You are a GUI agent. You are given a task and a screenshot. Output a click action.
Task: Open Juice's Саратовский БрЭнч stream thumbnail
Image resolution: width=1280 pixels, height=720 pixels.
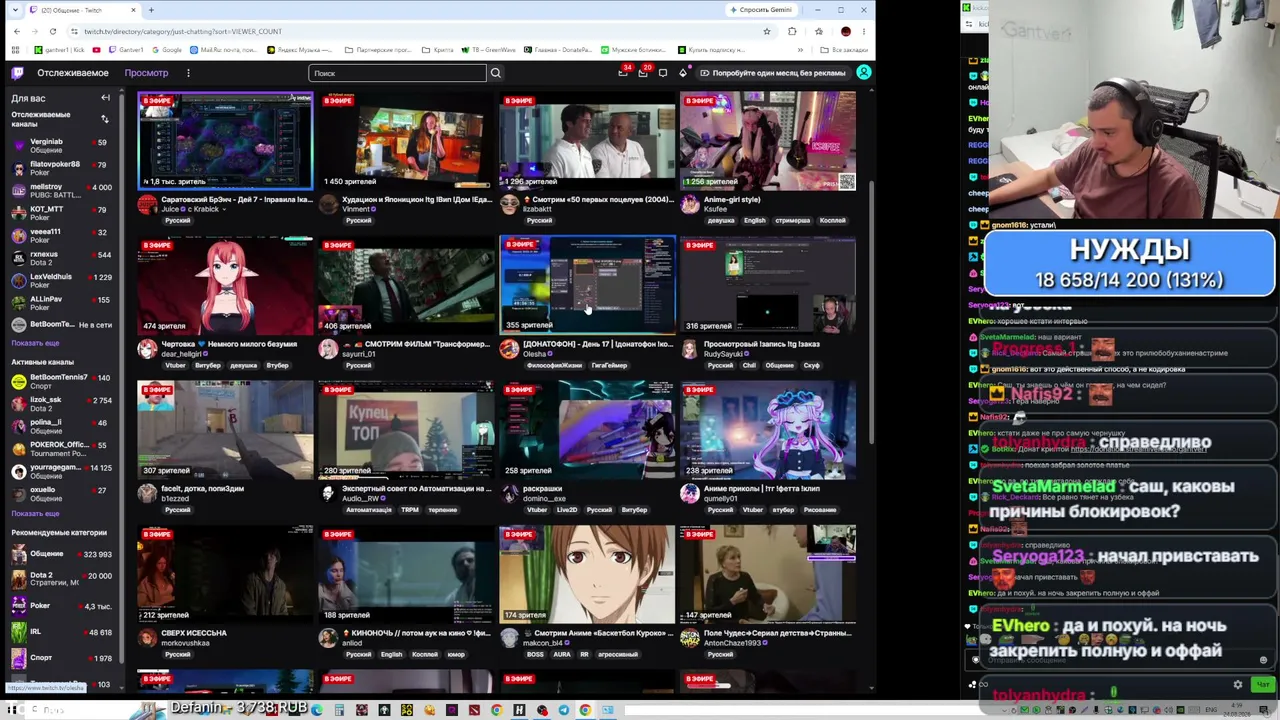point(225,141)
